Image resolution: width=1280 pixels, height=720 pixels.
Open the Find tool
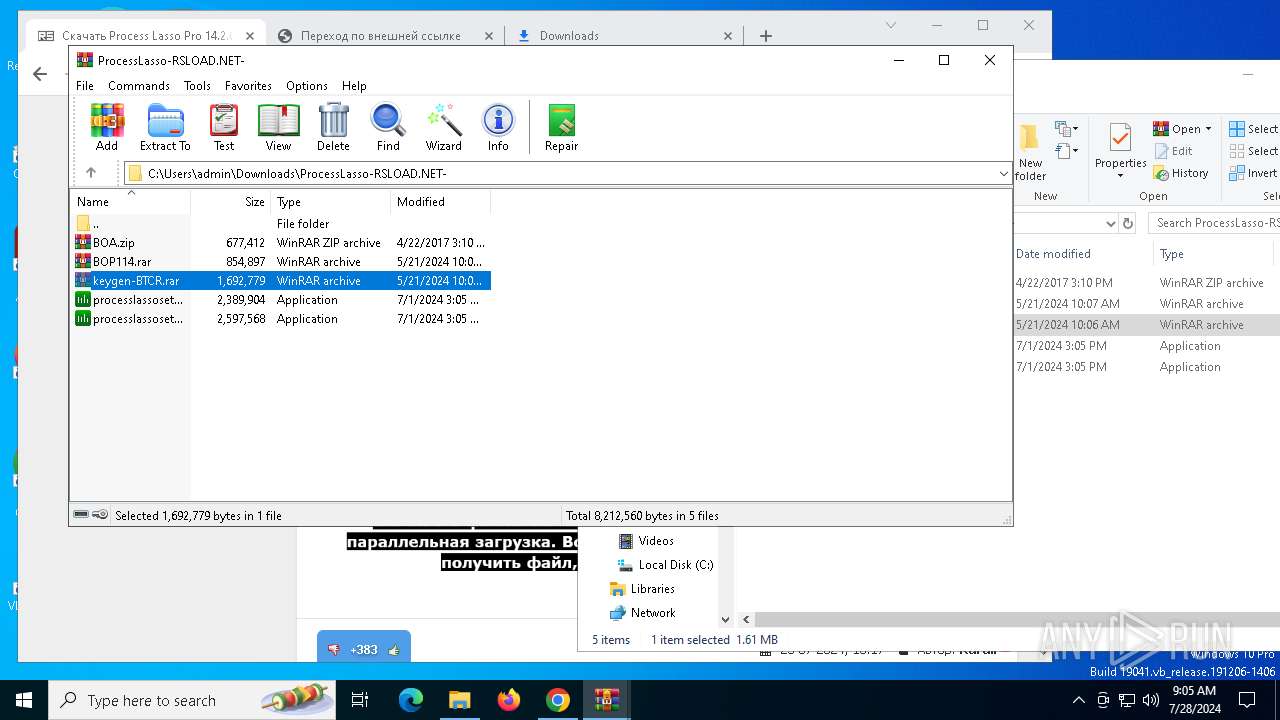(x=388, y=127)
